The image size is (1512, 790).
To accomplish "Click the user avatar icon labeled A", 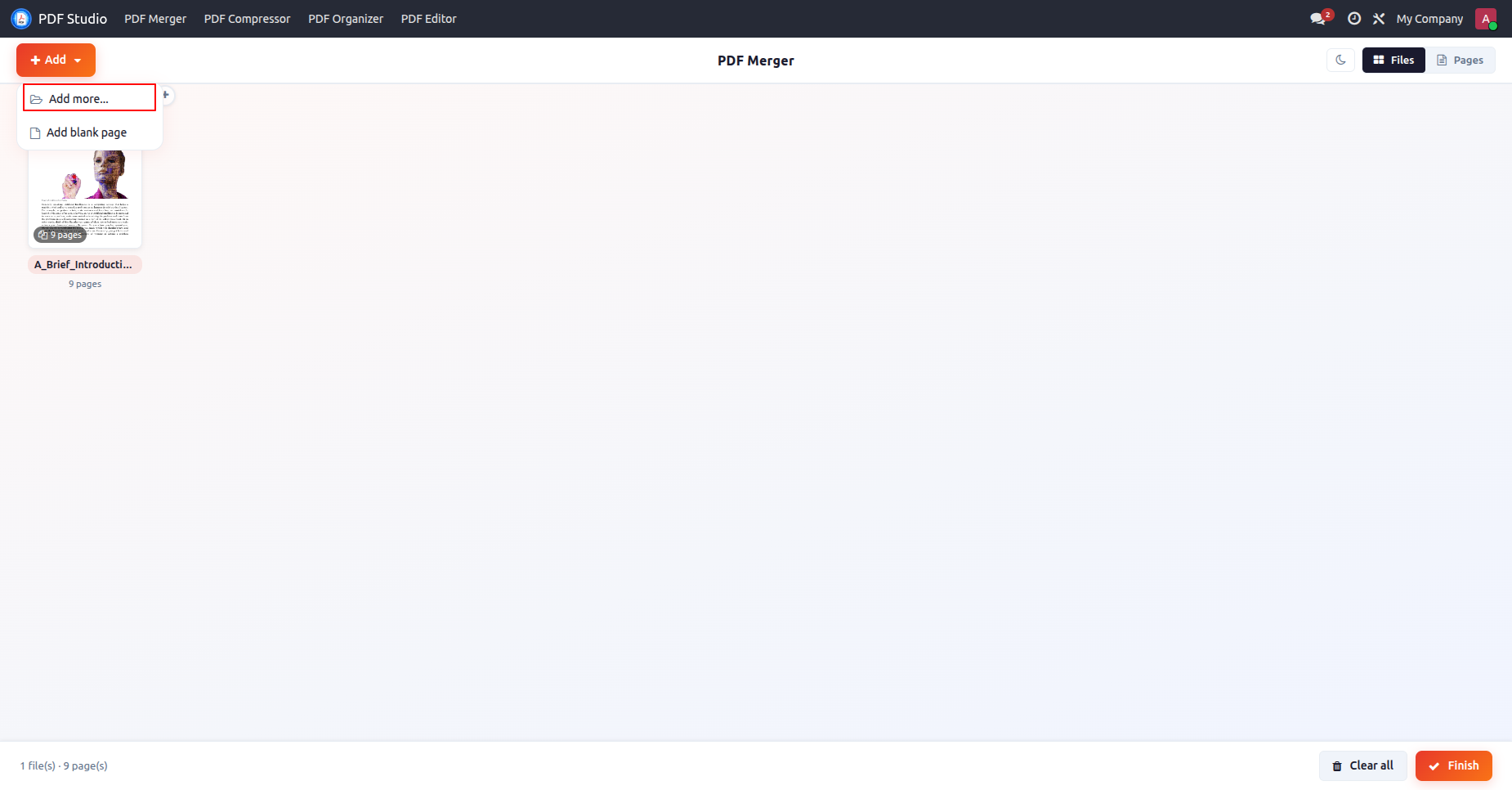I will 1486,19.
